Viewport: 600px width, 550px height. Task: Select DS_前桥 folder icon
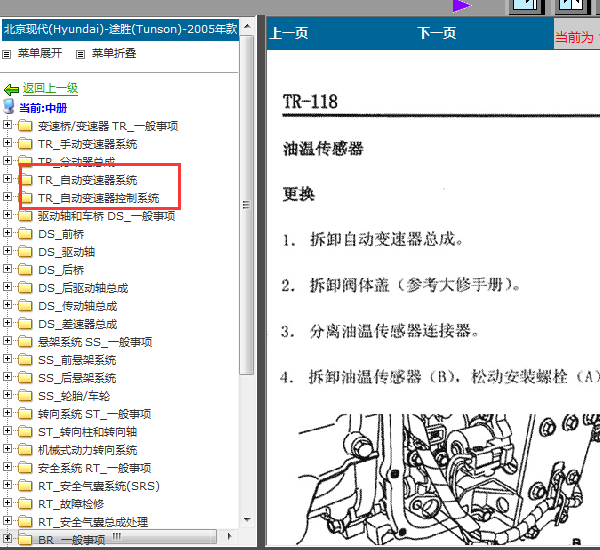(x=25, y=233)
